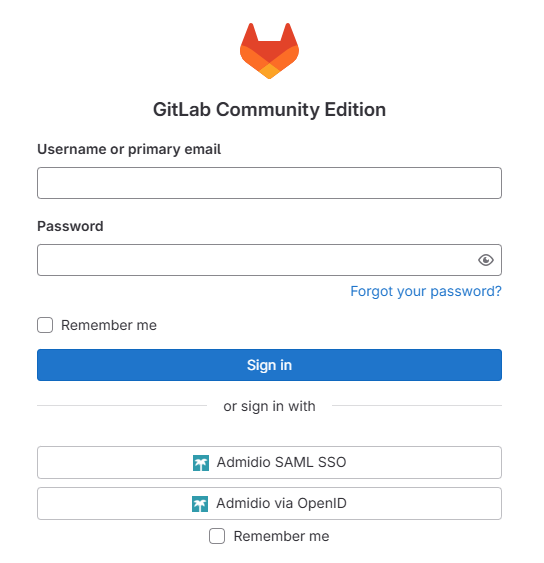
Task: Click the Remember me text below Admidio via OpenID
Action: [282, 536]
